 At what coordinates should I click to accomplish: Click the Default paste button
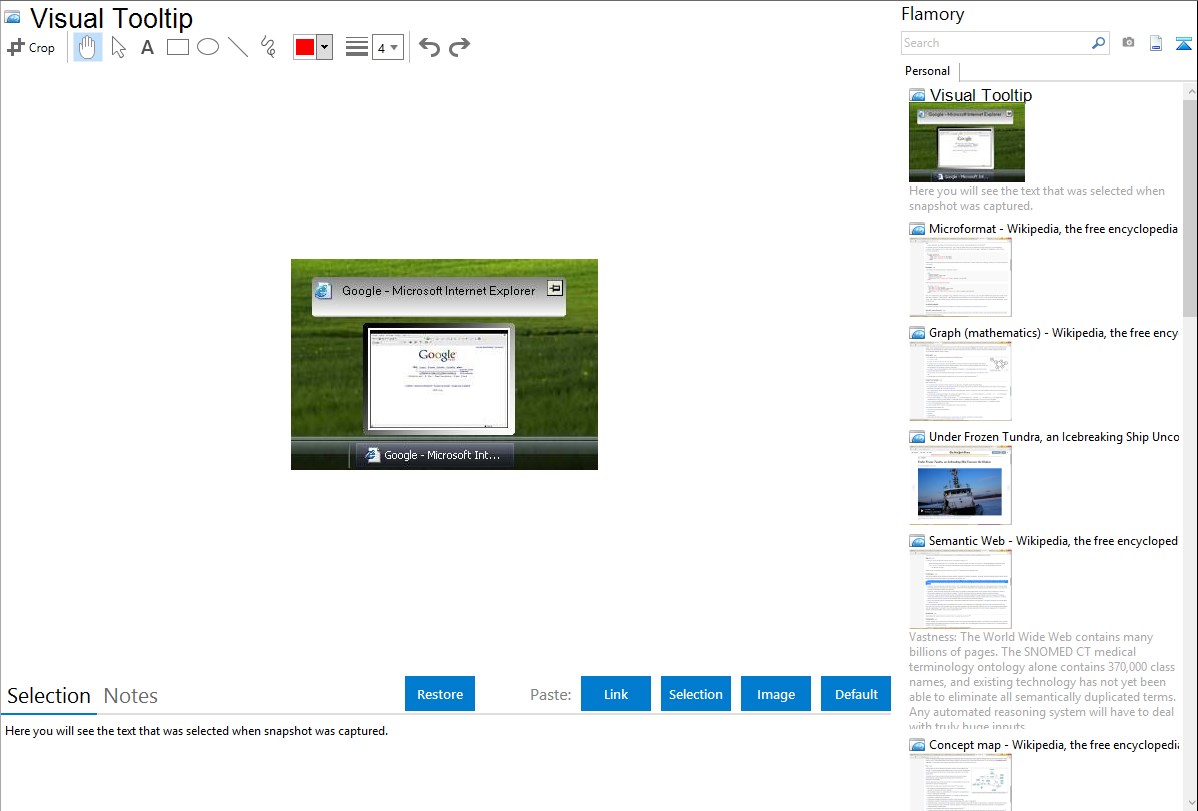pos(856,694)
